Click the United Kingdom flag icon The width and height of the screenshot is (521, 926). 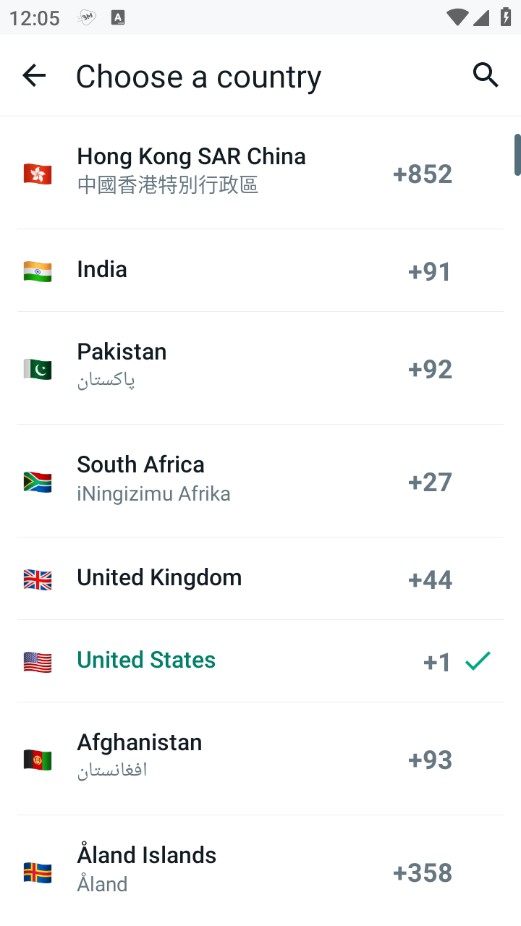coord(38,579)
